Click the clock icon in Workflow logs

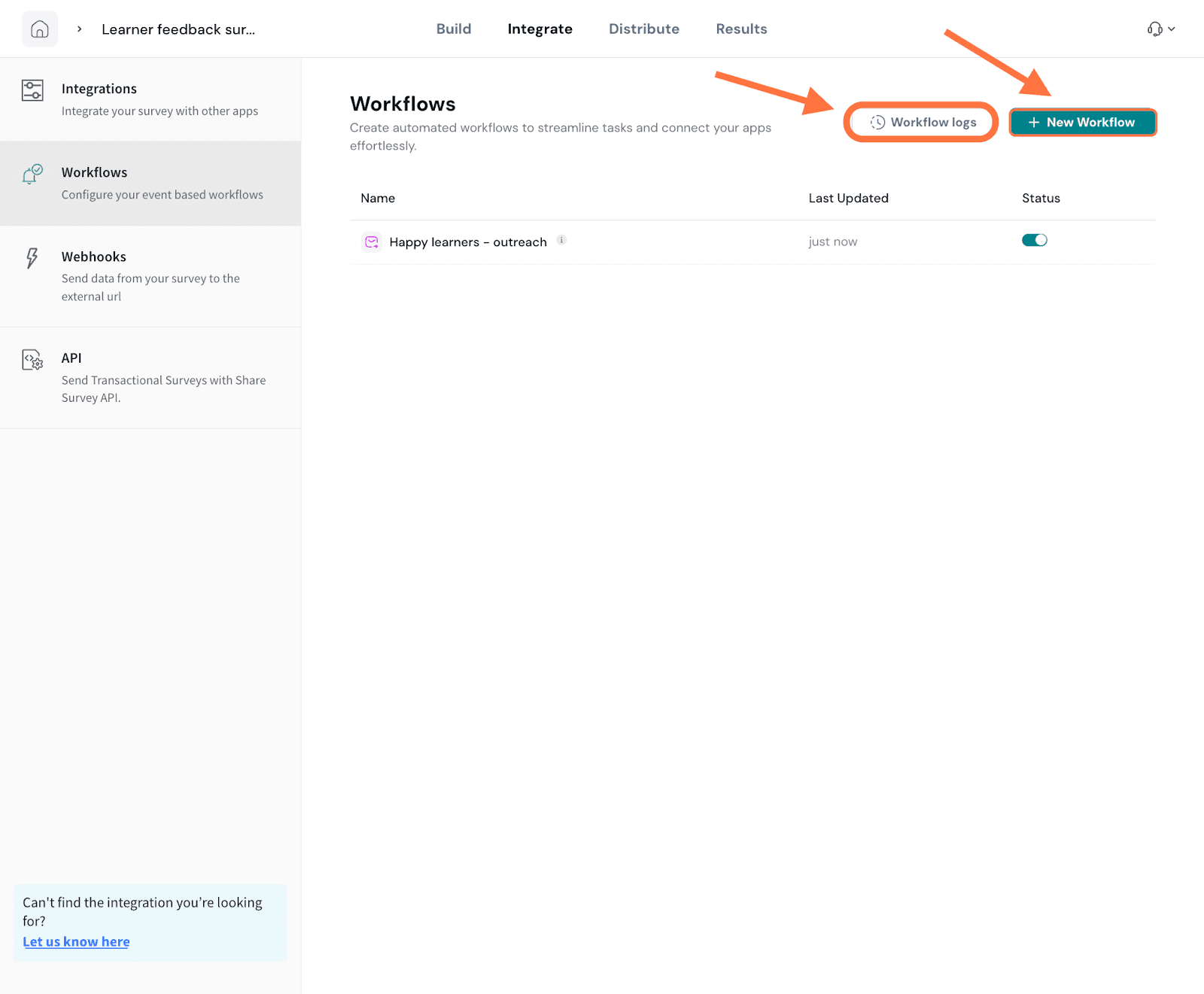point(877,122)
